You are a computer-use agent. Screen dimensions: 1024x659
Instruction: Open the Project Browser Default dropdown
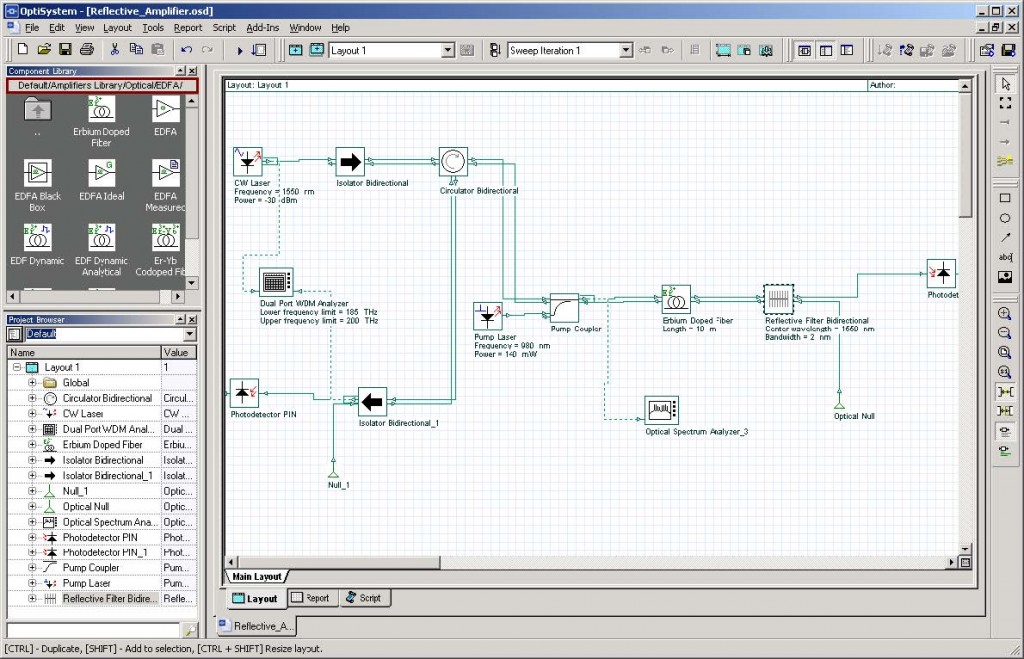(190, 334)
